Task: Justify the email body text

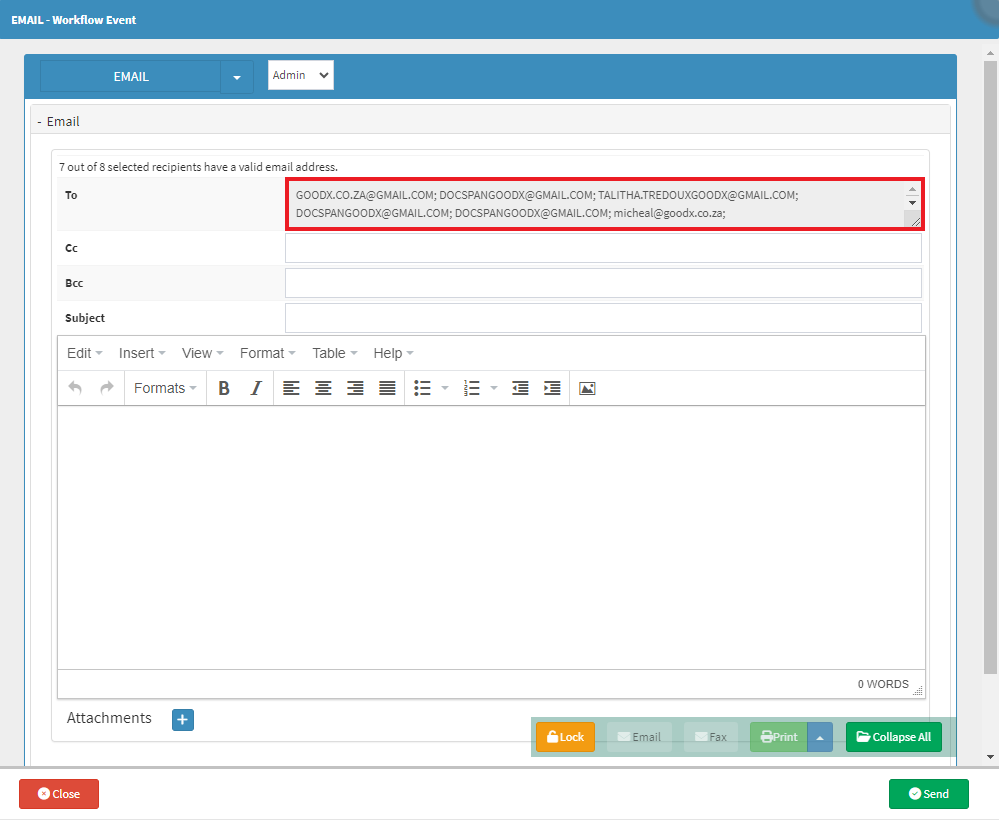Action: point(387,388)
